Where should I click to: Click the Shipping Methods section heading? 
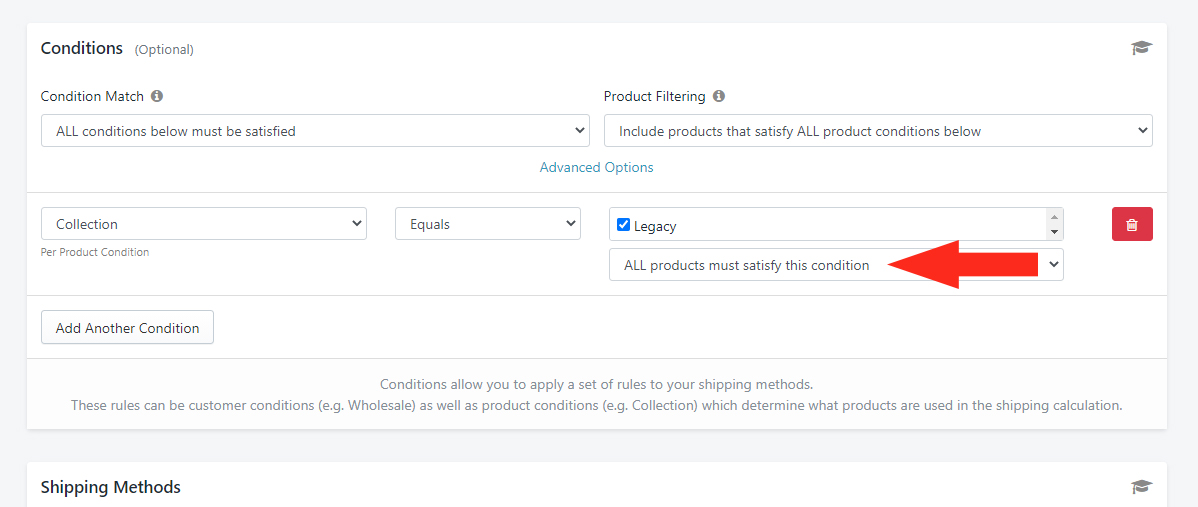111,486
